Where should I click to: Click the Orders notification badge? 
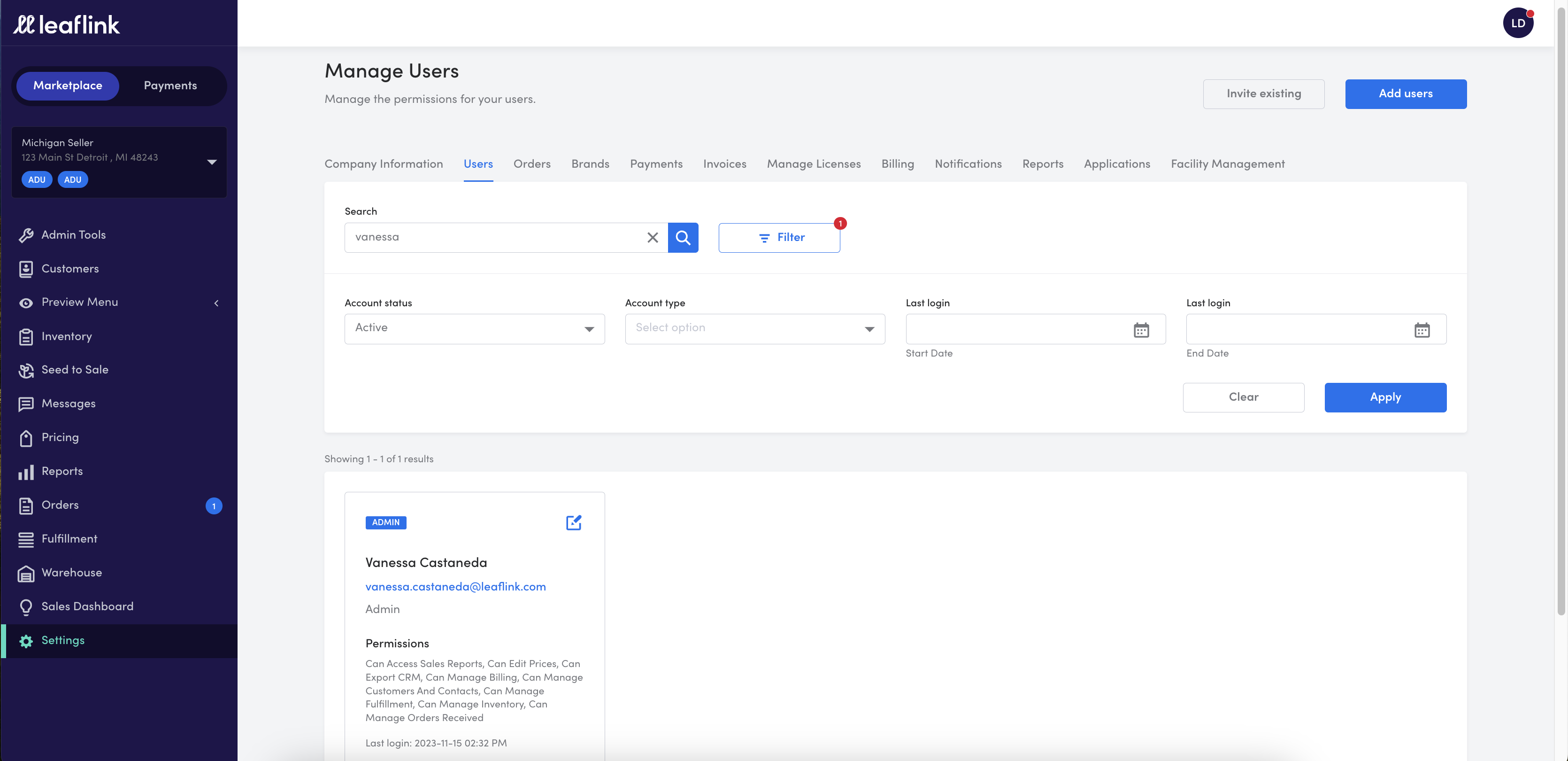[x=214, y=506]
